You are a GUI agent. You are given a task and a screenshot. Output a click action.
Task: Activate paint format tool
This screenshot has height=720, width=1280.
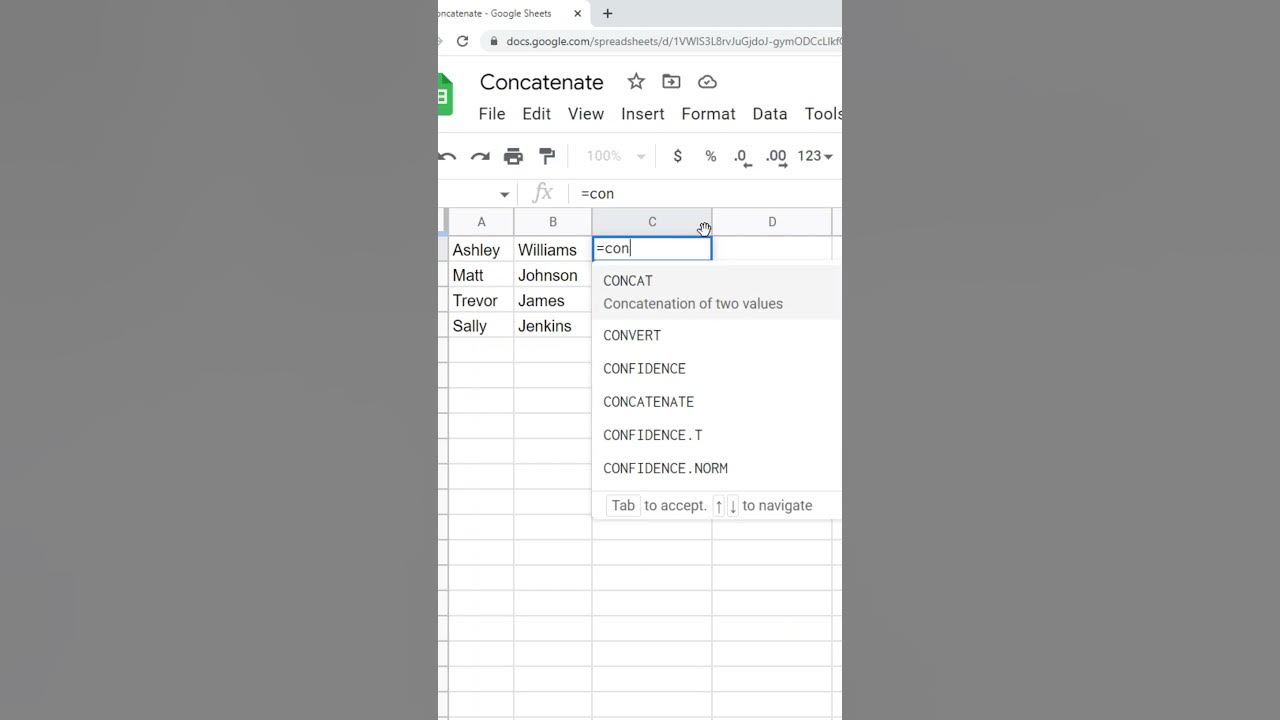click(547, 156)
